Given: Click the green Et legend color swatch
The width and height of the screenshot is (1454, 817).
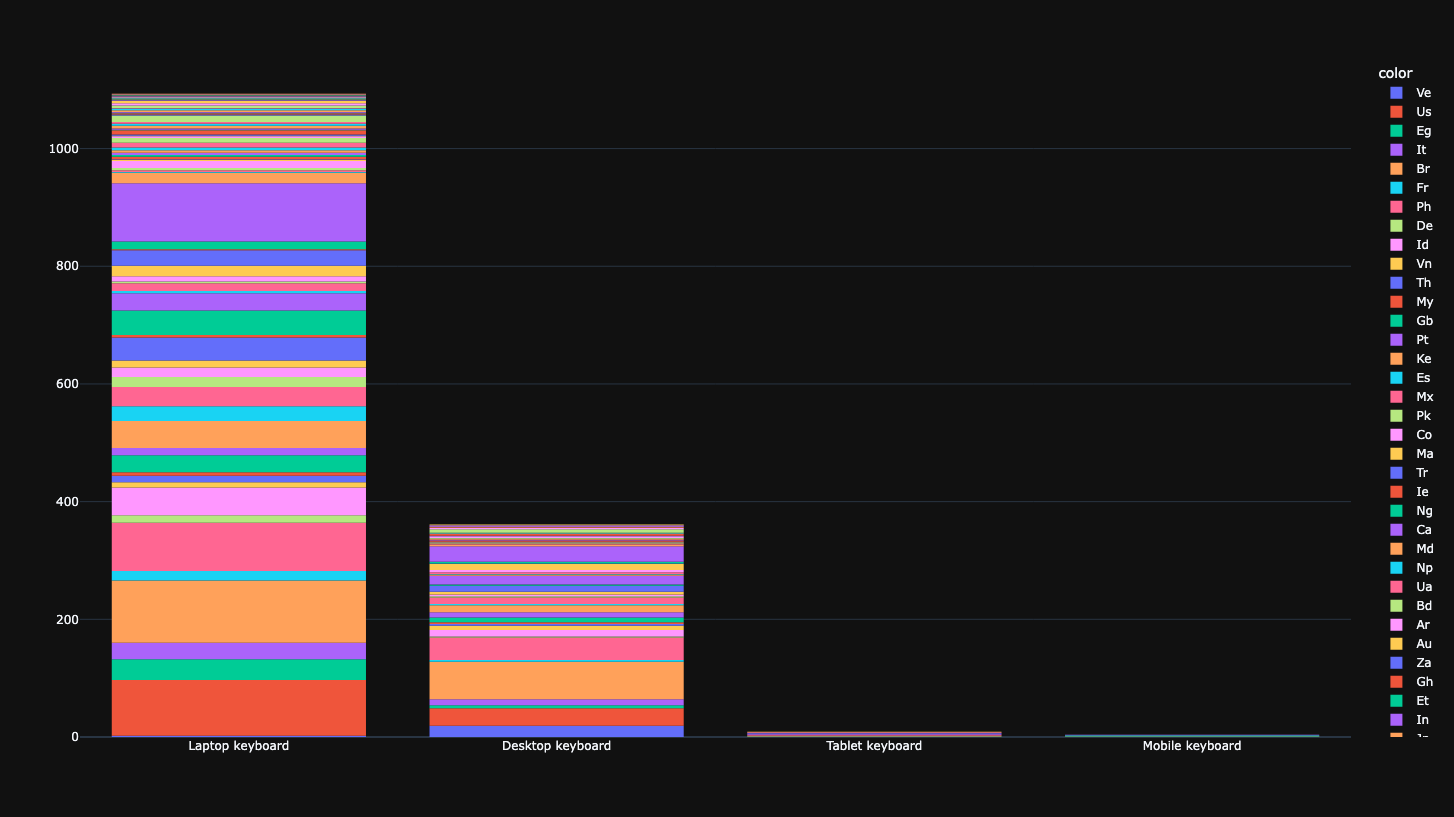Looking at the screenshot, I should point(1396,701).
